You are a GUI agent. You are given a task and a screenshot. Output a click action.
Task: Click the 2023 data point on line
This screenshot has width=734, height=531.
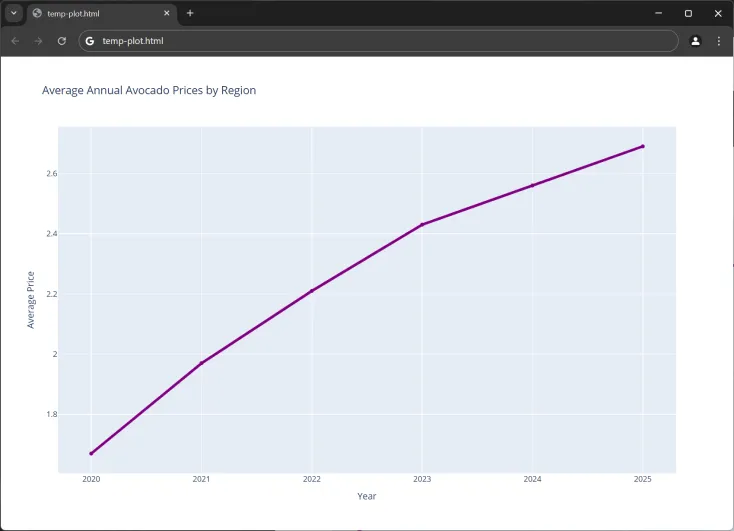(x=422, y=225)
